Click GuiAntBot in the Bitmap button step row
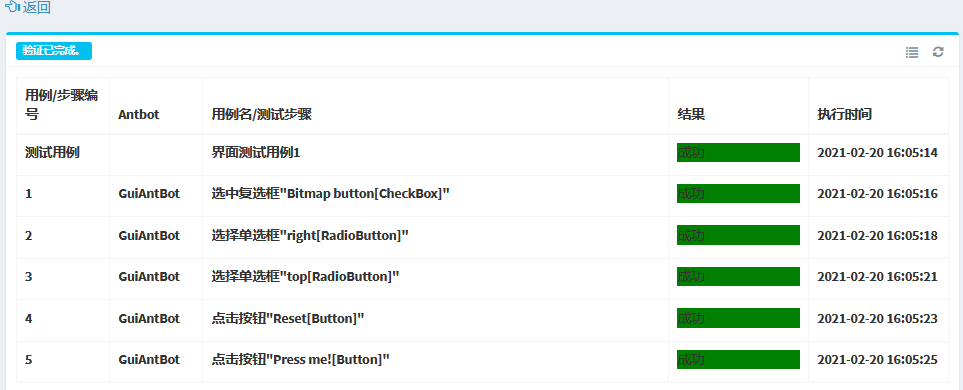The image size is (963, 390). 149,194
